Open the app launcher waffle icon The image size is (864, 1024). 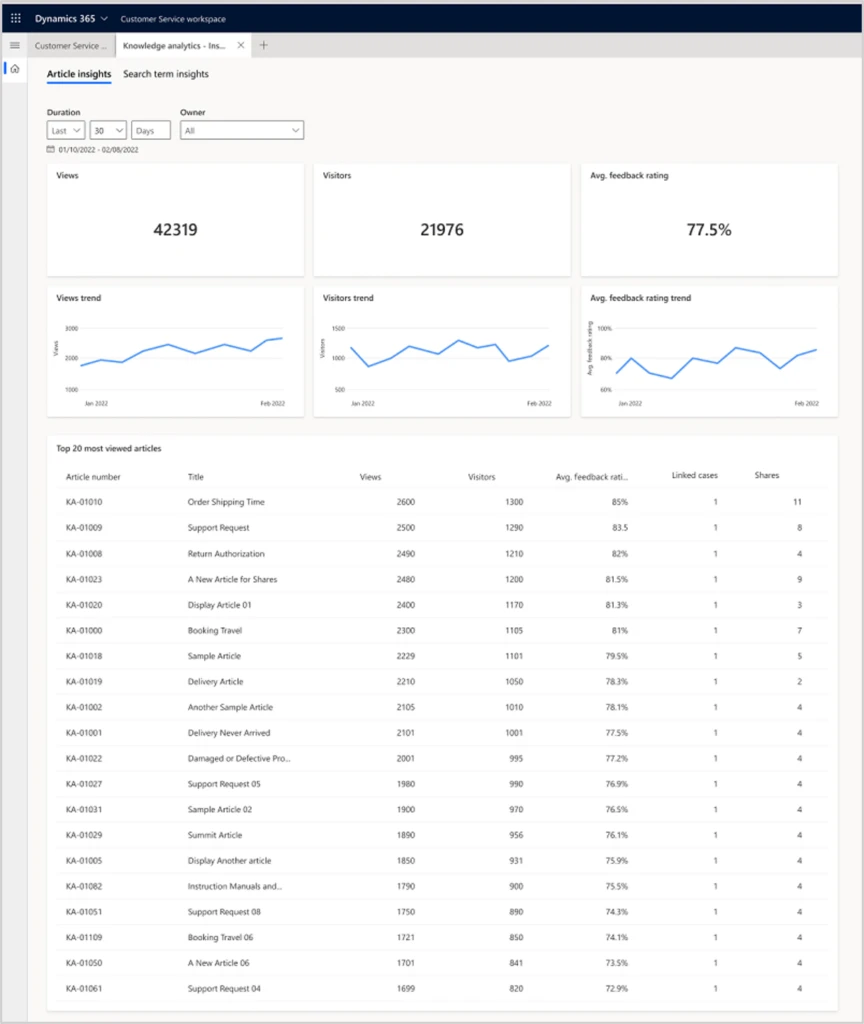tap(14, 17)
